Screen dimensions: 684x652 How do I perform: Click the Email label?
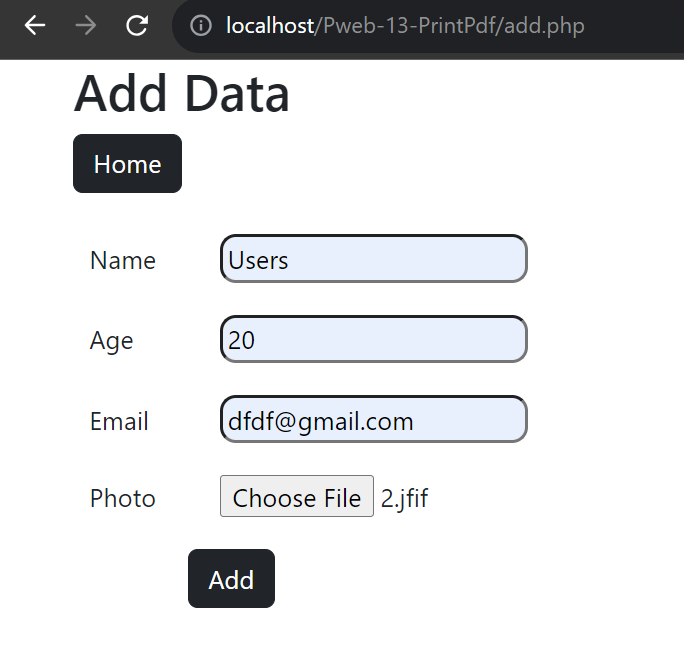(119, 421)
